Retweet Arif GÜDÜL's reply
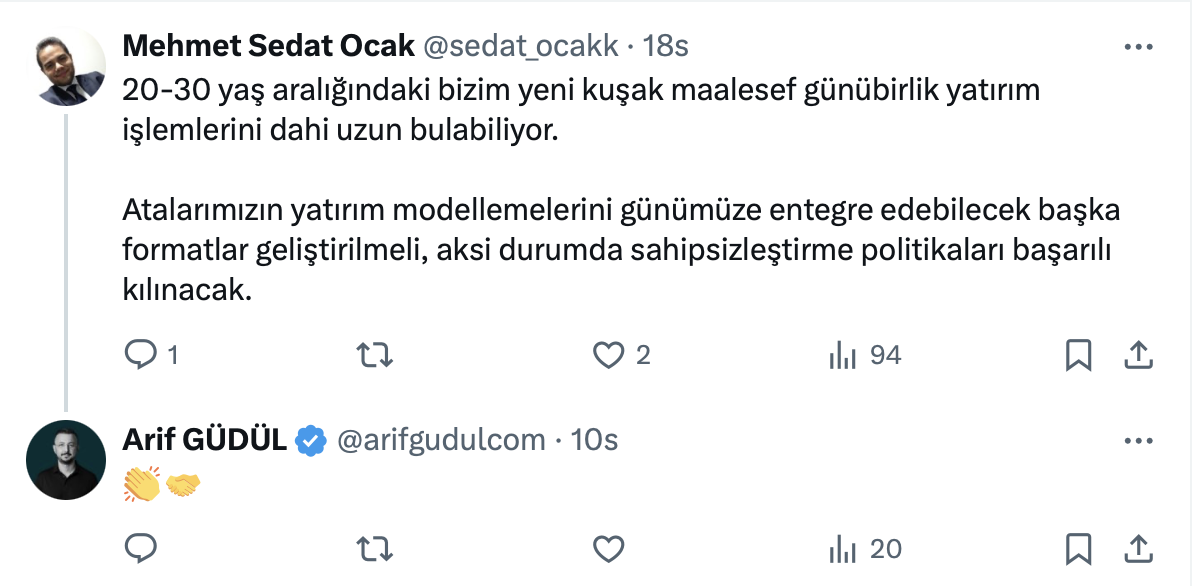 [x=374, y=548]
